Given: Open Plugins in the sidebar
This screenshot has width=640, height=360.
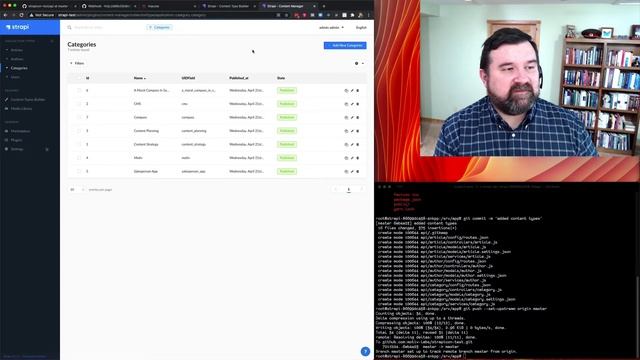Looking at the screenshot, I should [16, 140].
